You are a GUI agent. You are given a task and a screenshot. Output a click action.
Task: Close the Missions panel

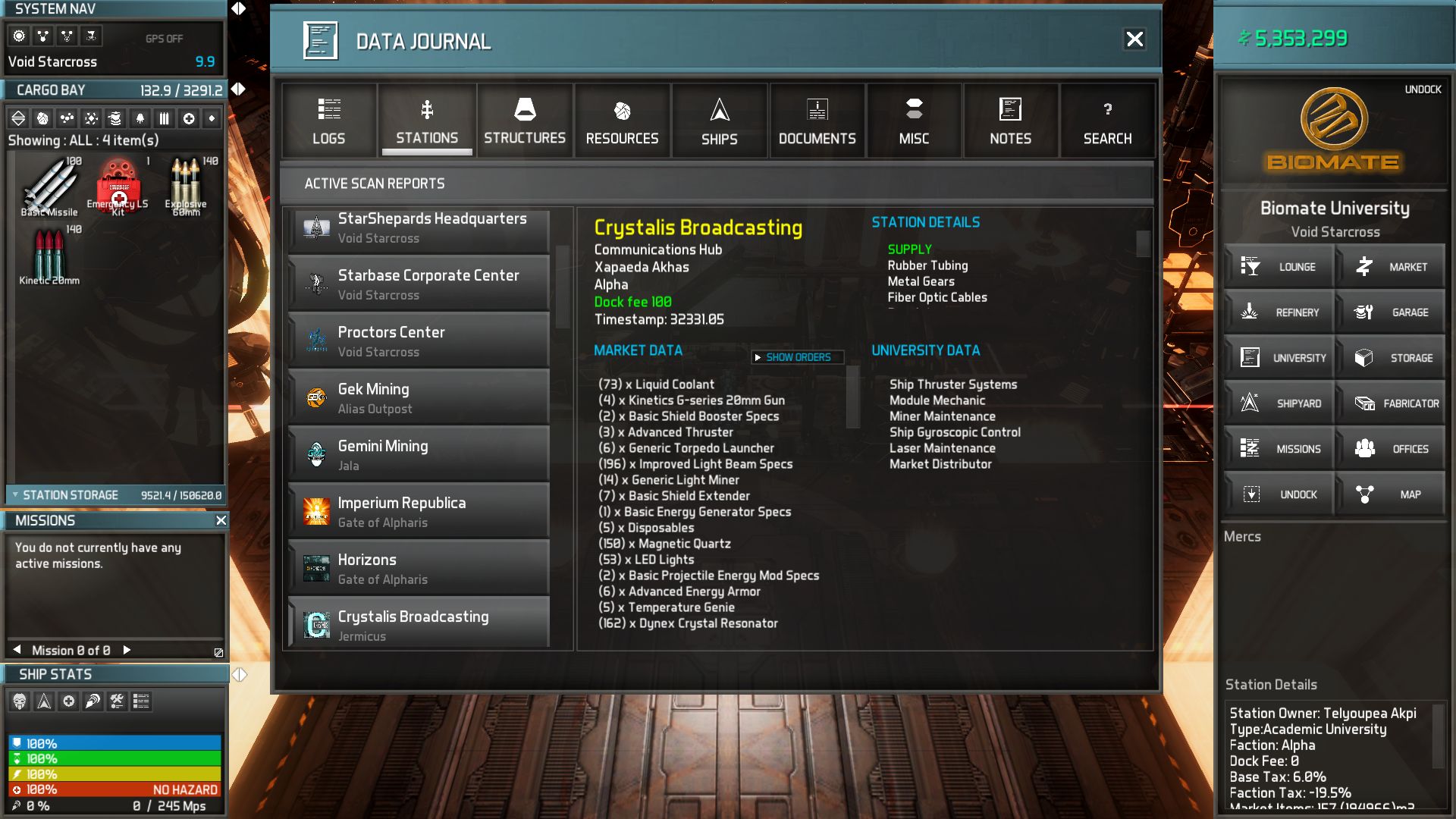pyautogui.click(x=221, y=520)
